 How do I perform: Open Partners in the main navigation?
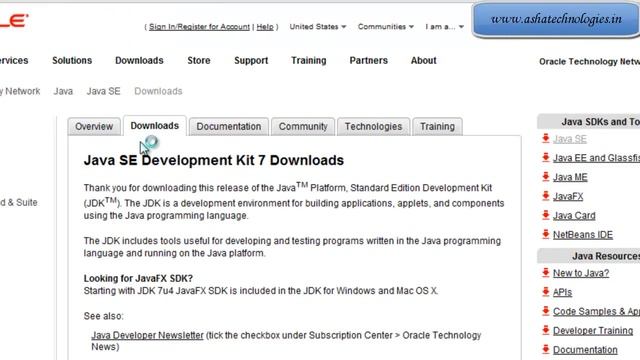click(369, 60)
